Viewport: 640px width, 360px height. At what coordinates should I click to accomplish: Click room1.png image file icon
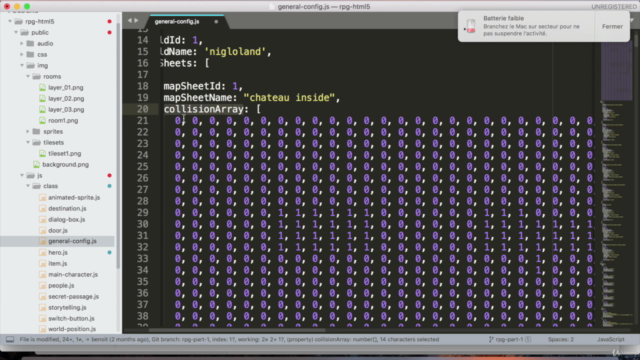click(x=42, y=120)
